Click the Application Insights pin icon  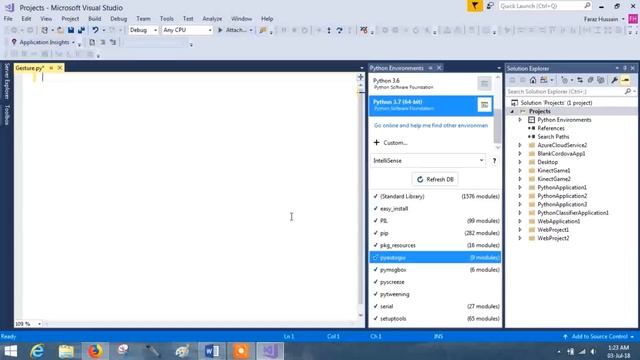[x=14, y=42]
